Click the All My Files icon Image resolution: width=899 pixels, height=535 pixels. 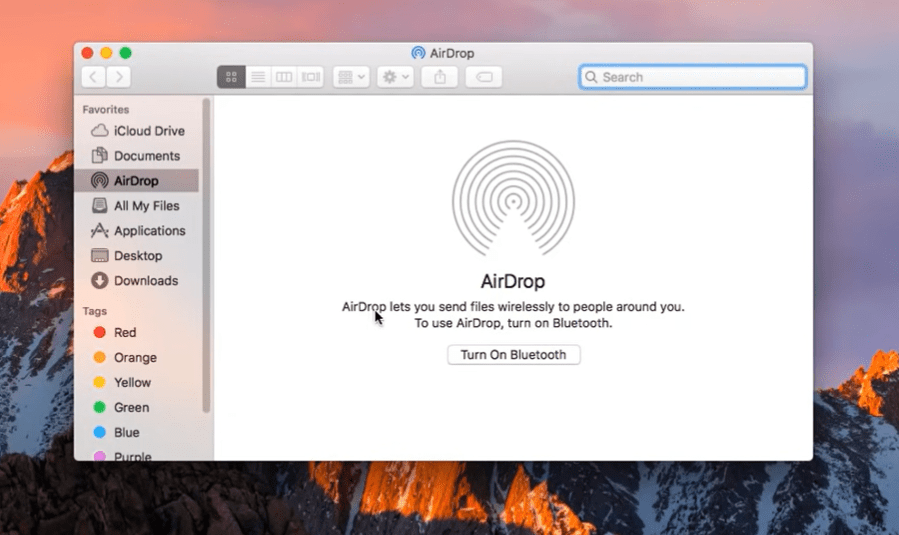tap(100, 205)
